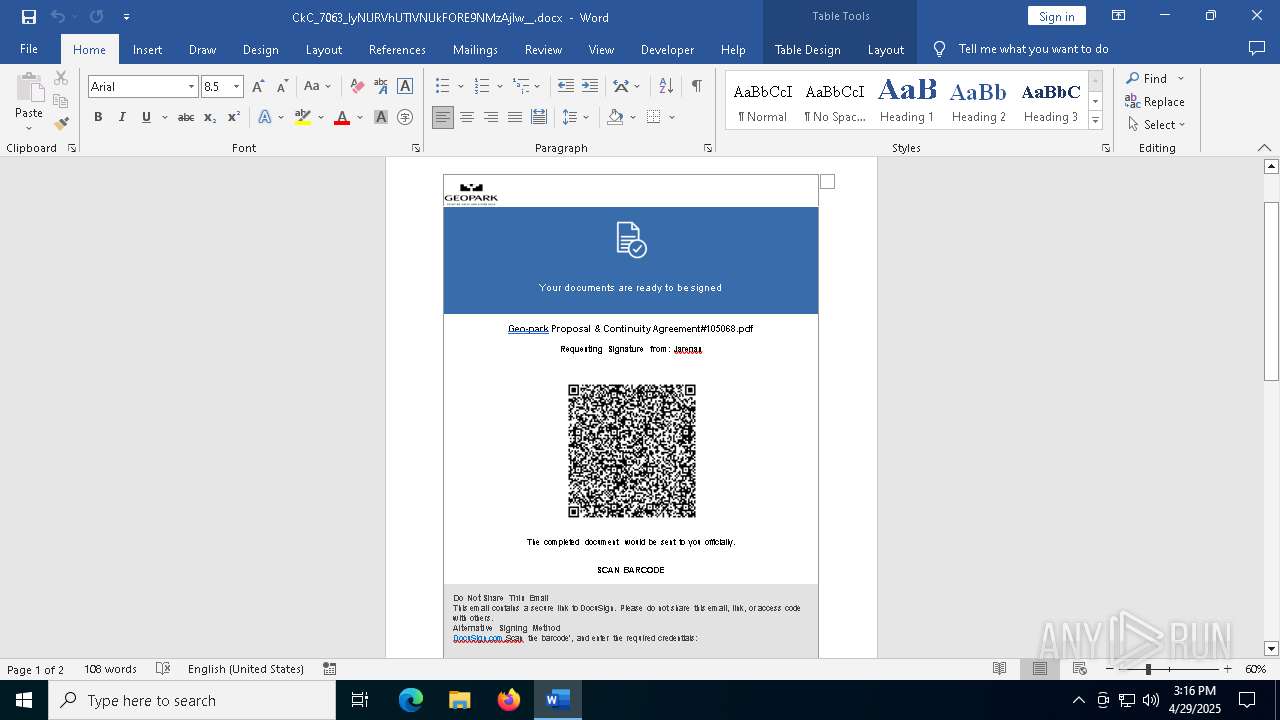Open the Change Case Aa dropdown
The image size is (1280, 720).
pos(317,86)
